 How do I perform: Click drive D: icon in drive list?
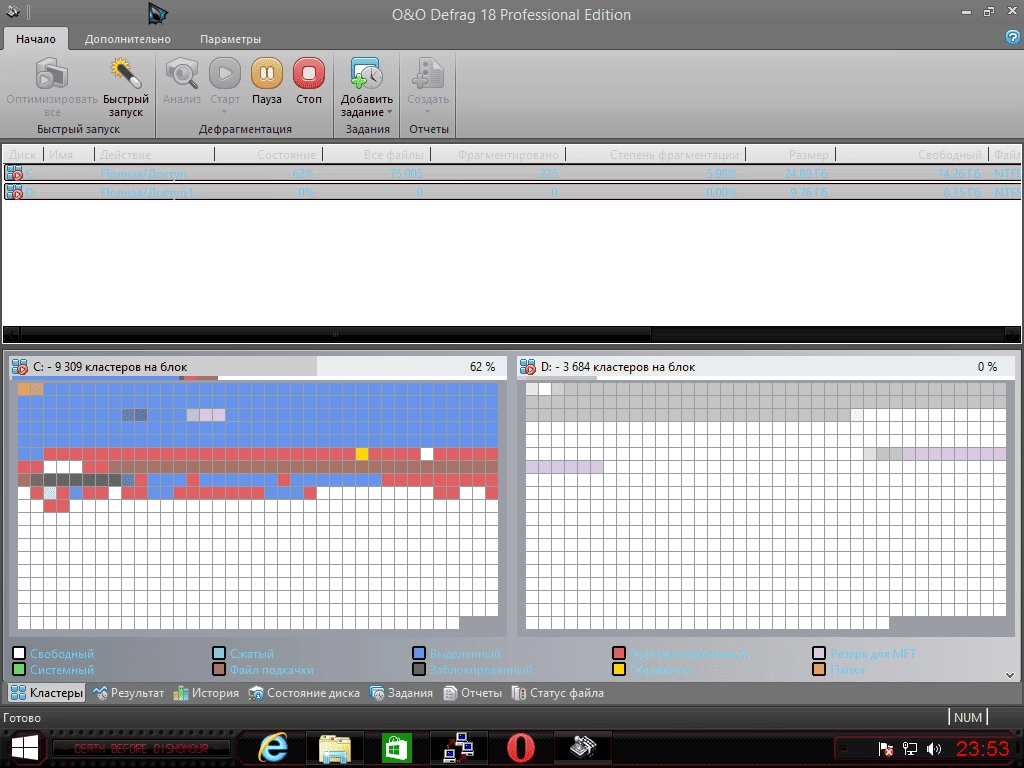(14, 192)
